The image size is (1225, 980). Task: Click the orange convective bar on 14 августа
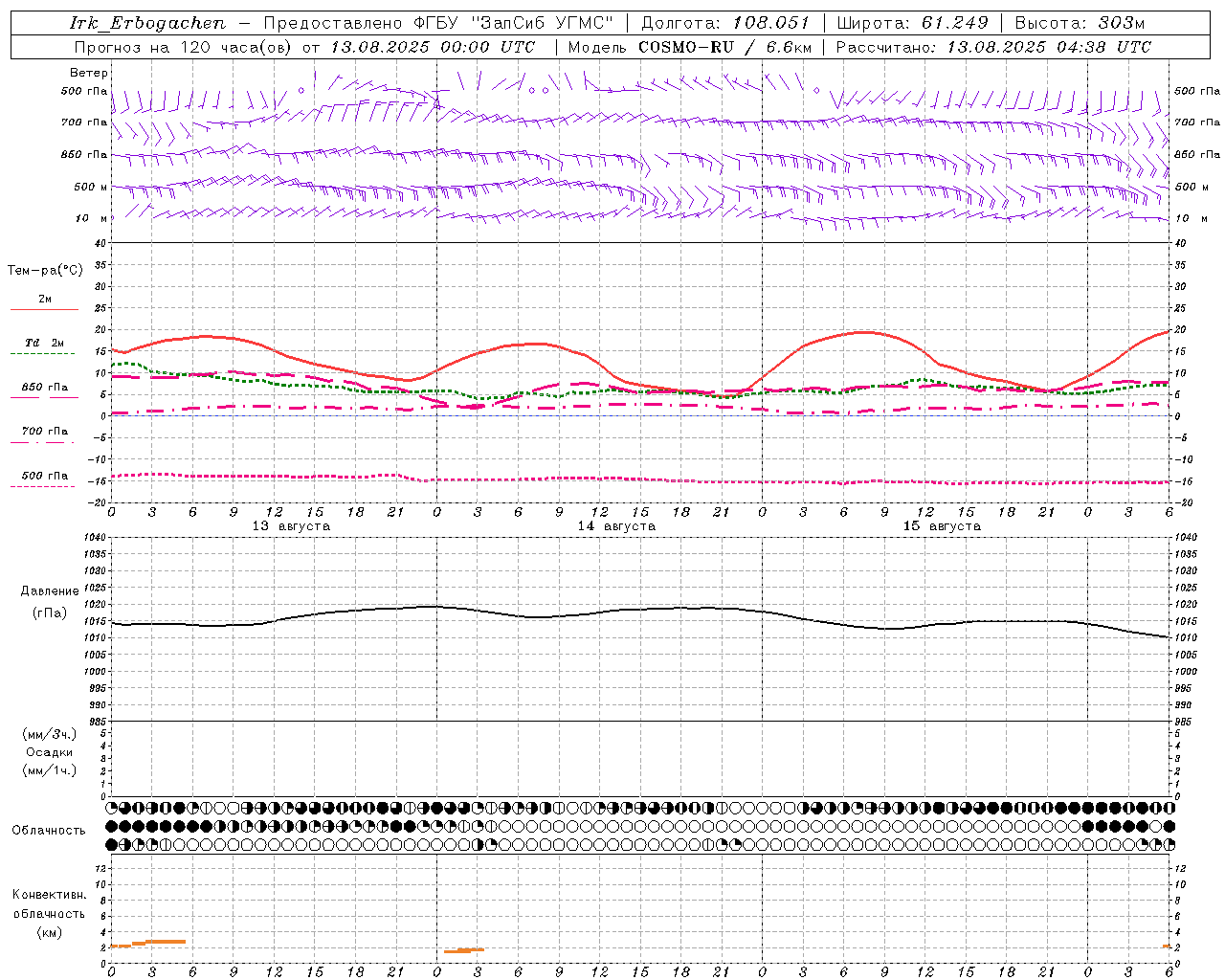[464, 950]
